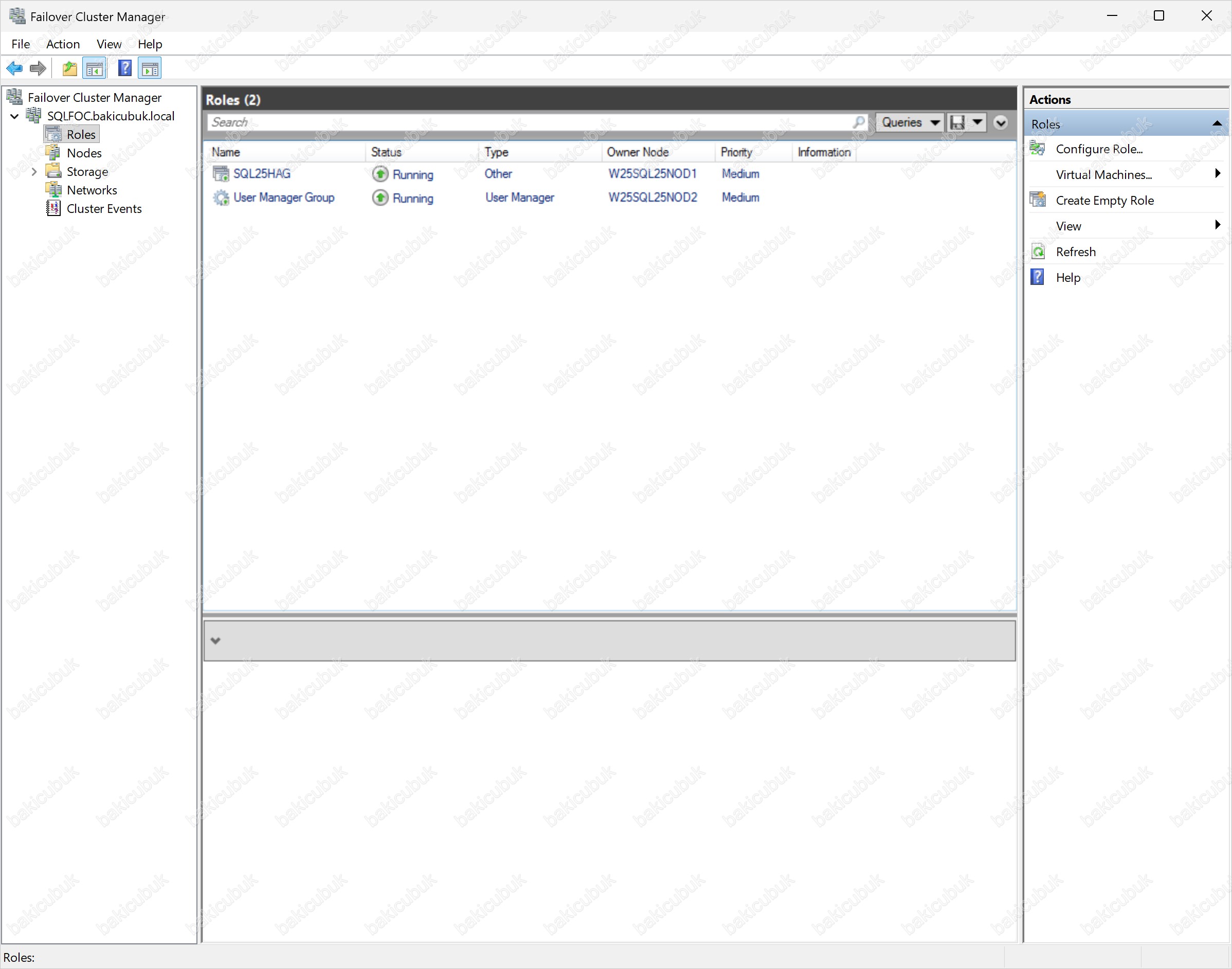
Task: Click the blue Back arrow toolbar icon
Action: point(14,68)
